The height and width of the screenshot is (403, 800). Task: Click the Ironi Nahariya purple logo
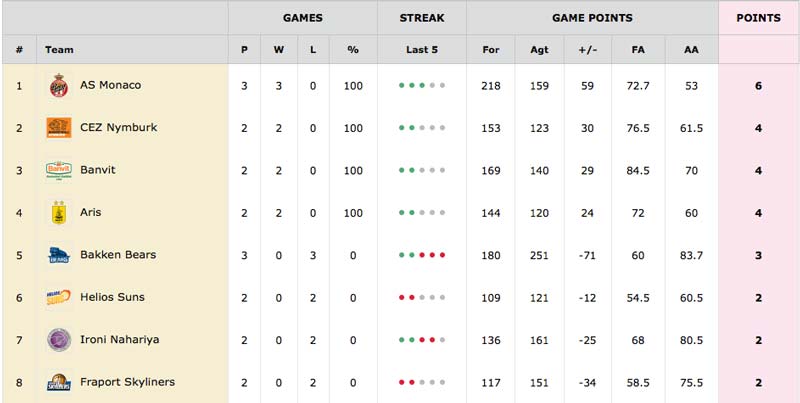point(59,340)
